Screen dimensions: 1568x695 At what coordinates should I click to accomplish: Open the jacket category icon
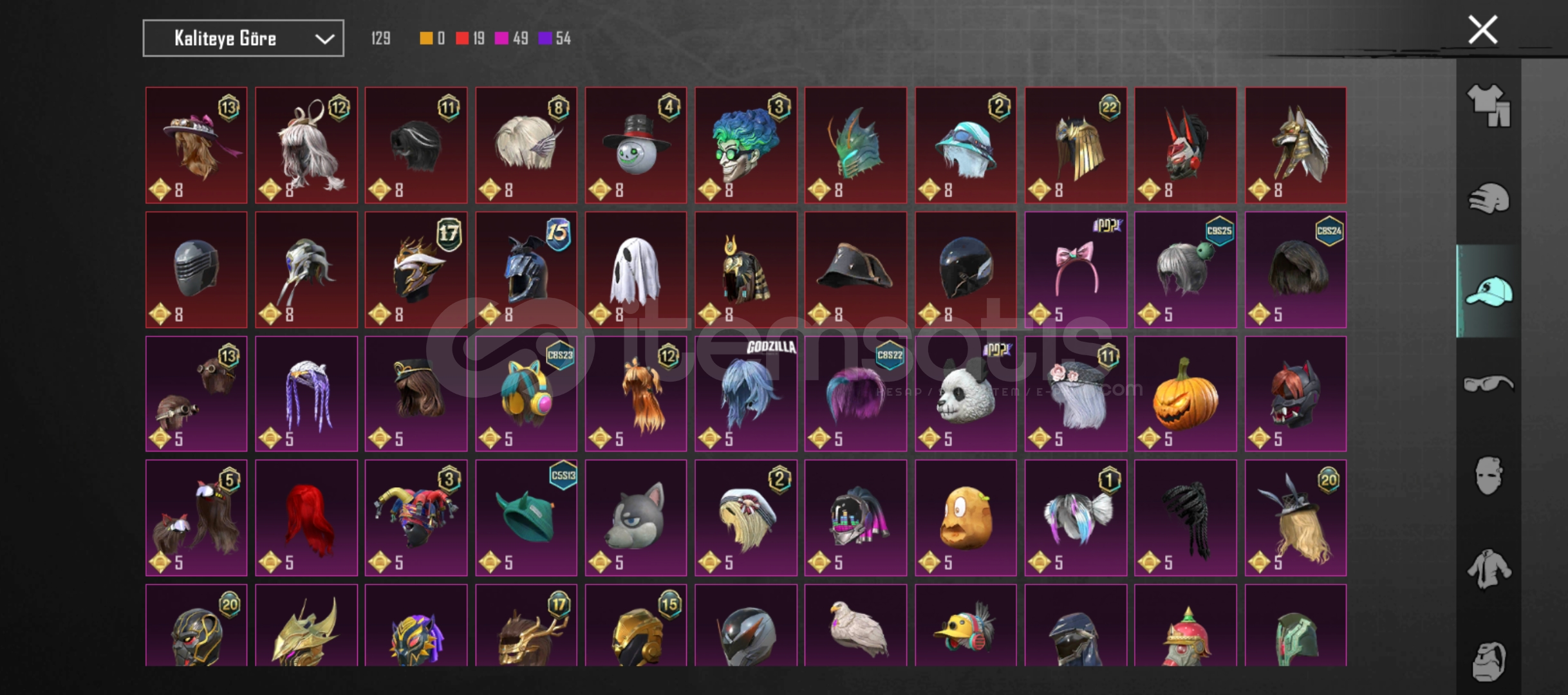click(1489, 569)
